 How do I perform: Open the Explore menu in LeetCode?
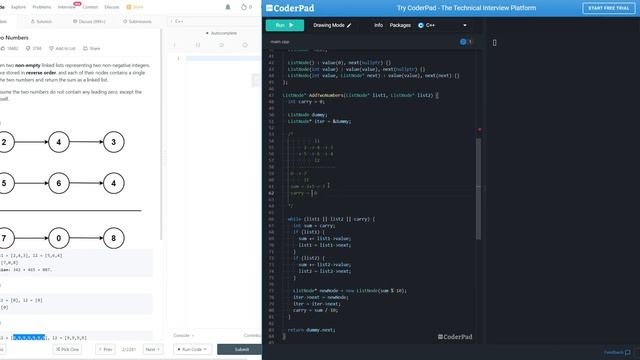click(18, 7)
